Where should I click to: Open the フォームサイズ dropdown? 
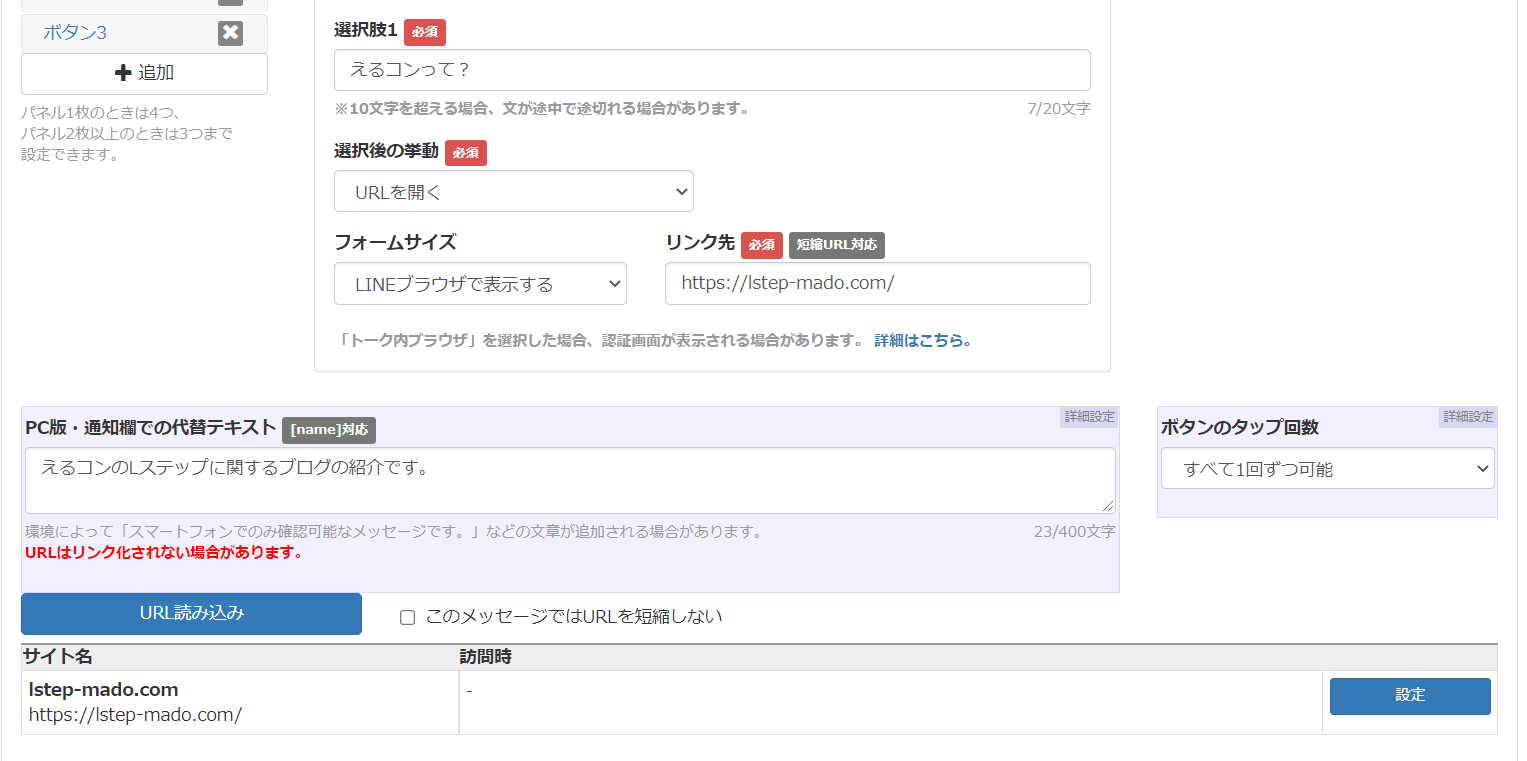tap(480, 284)
